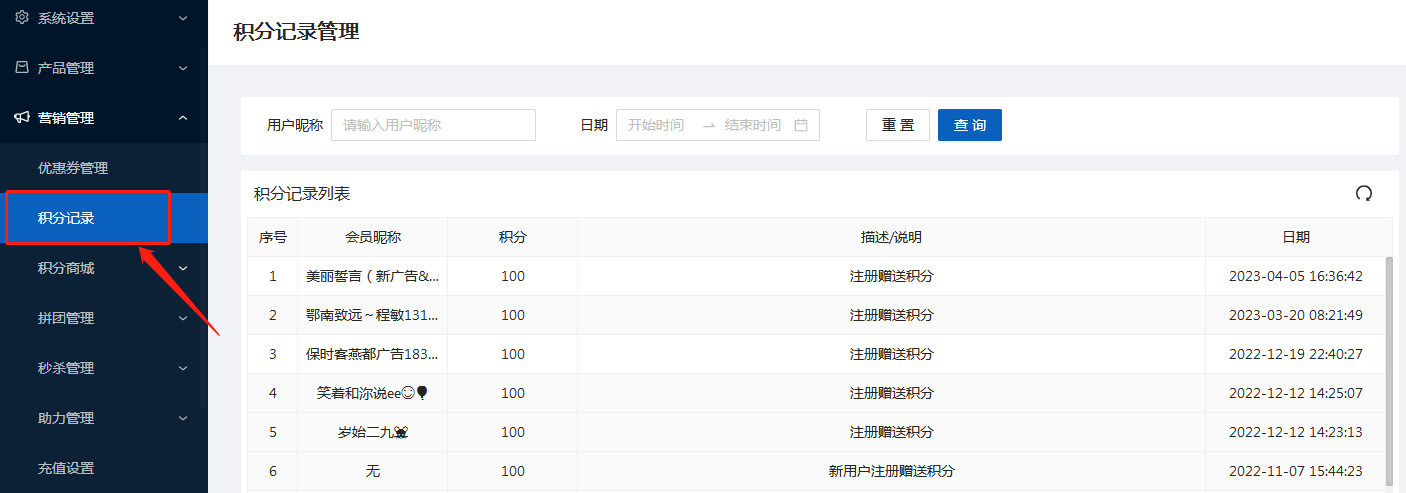The image size is (1406, 493).
Task: Click the 结束时间 date field
Action: click(x=752, y=125)
